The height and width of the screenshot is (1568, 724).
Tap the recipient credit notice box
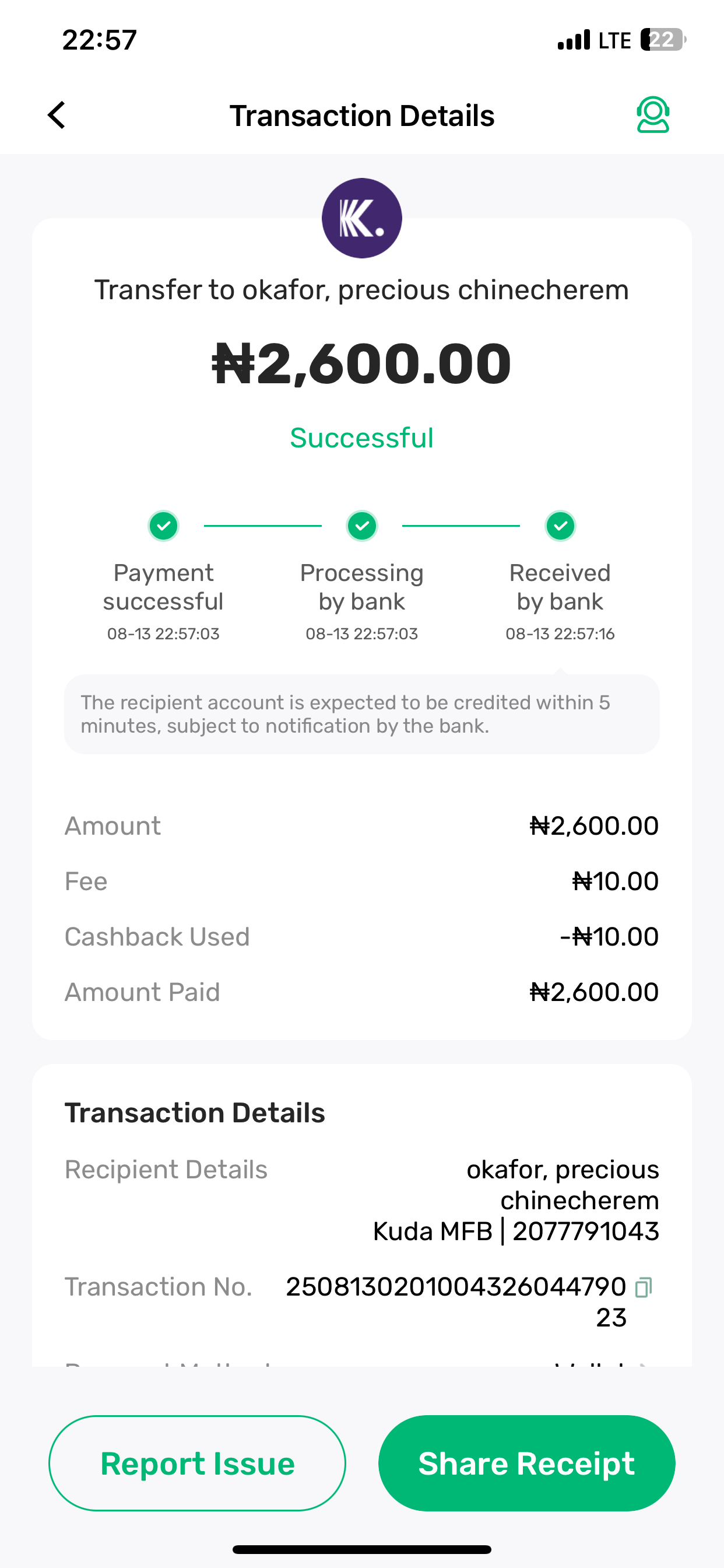tap(361, 714)
